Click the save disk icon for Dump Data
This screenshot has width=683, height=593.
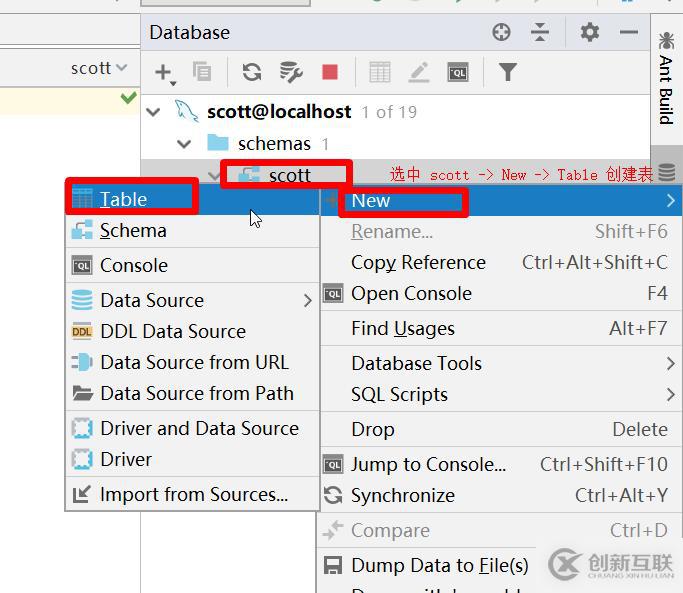click(333, 566)
